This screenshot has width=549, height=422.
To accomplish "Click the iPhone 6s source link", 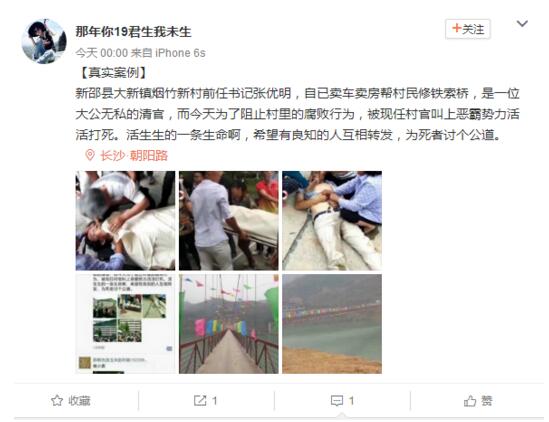I will click(180, 53).
